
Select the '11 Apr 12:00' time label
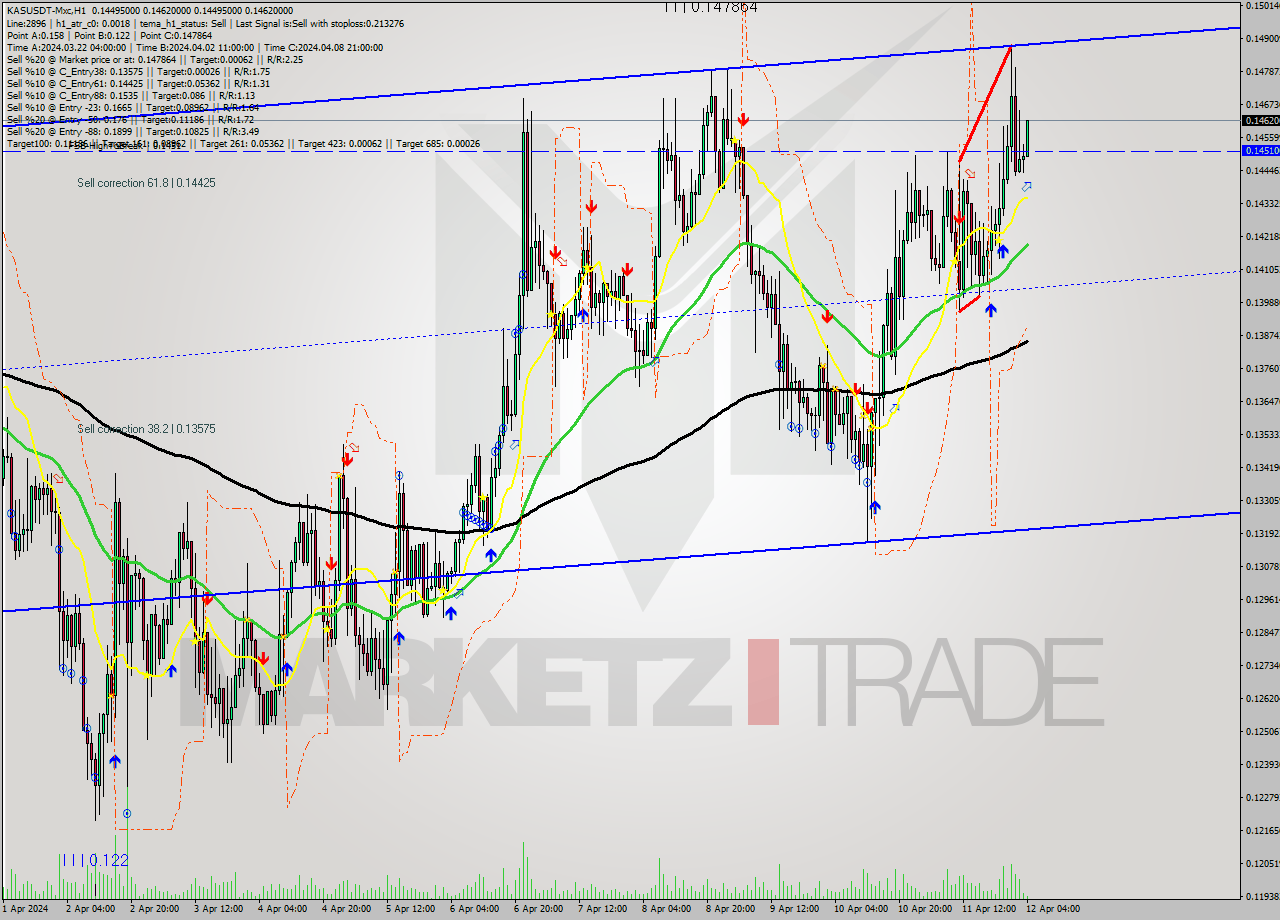click(x=988, y=909)
